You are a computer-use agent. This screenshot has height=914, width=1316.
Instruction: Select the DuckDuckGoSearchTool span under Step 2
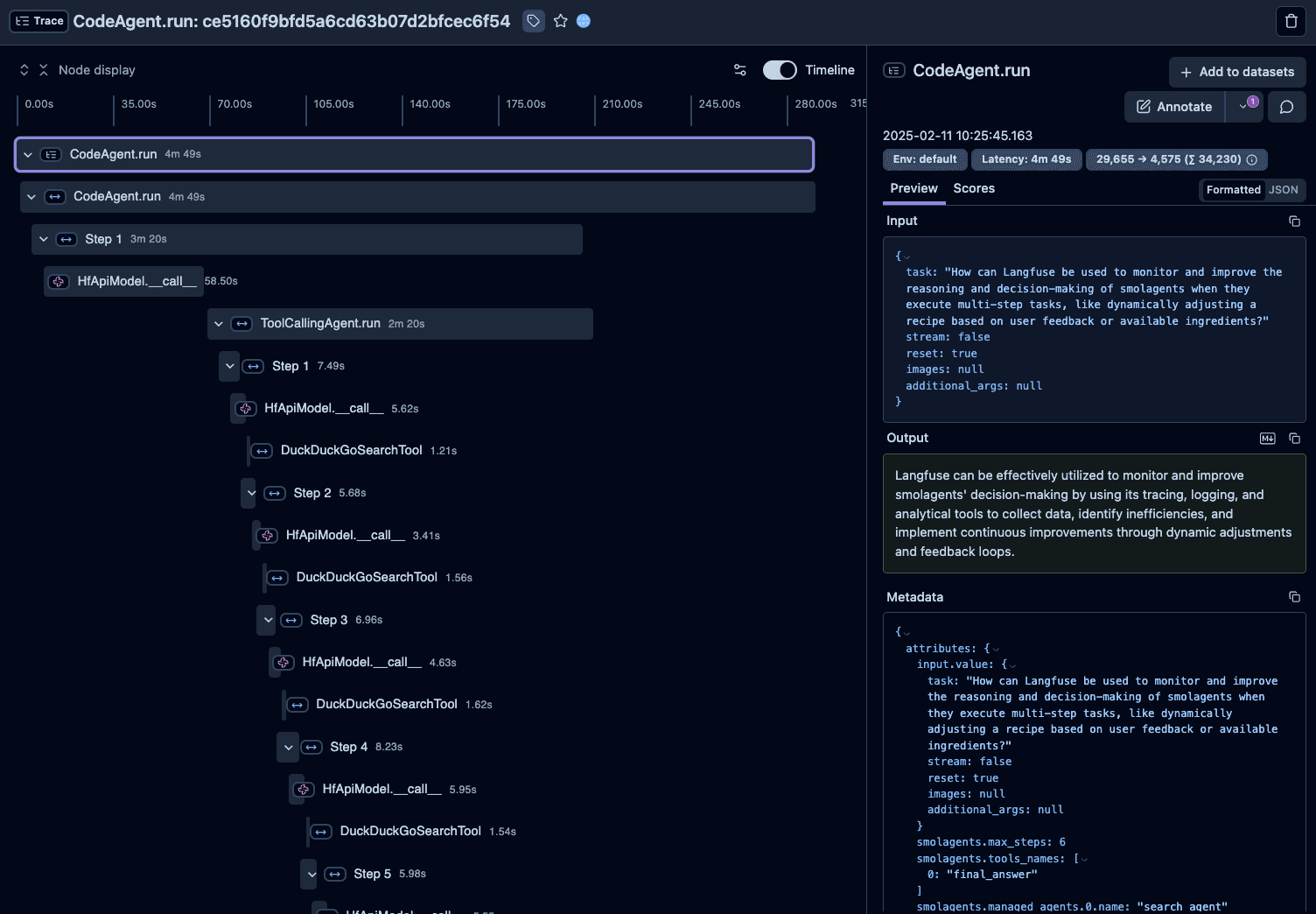(366, 577)
